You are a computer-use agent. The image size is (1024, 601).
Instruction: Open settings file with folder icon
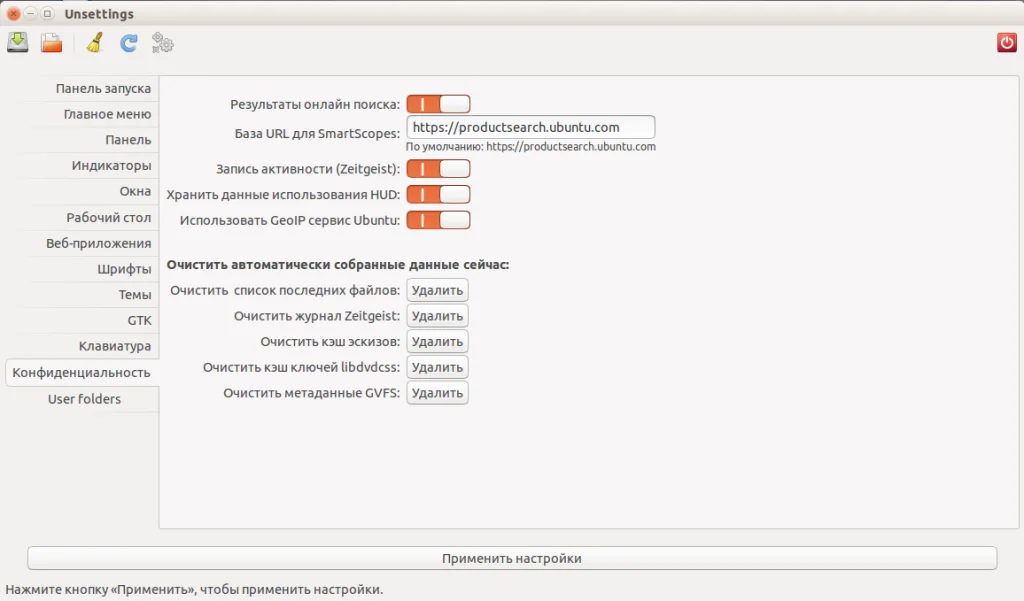[52, 43]
